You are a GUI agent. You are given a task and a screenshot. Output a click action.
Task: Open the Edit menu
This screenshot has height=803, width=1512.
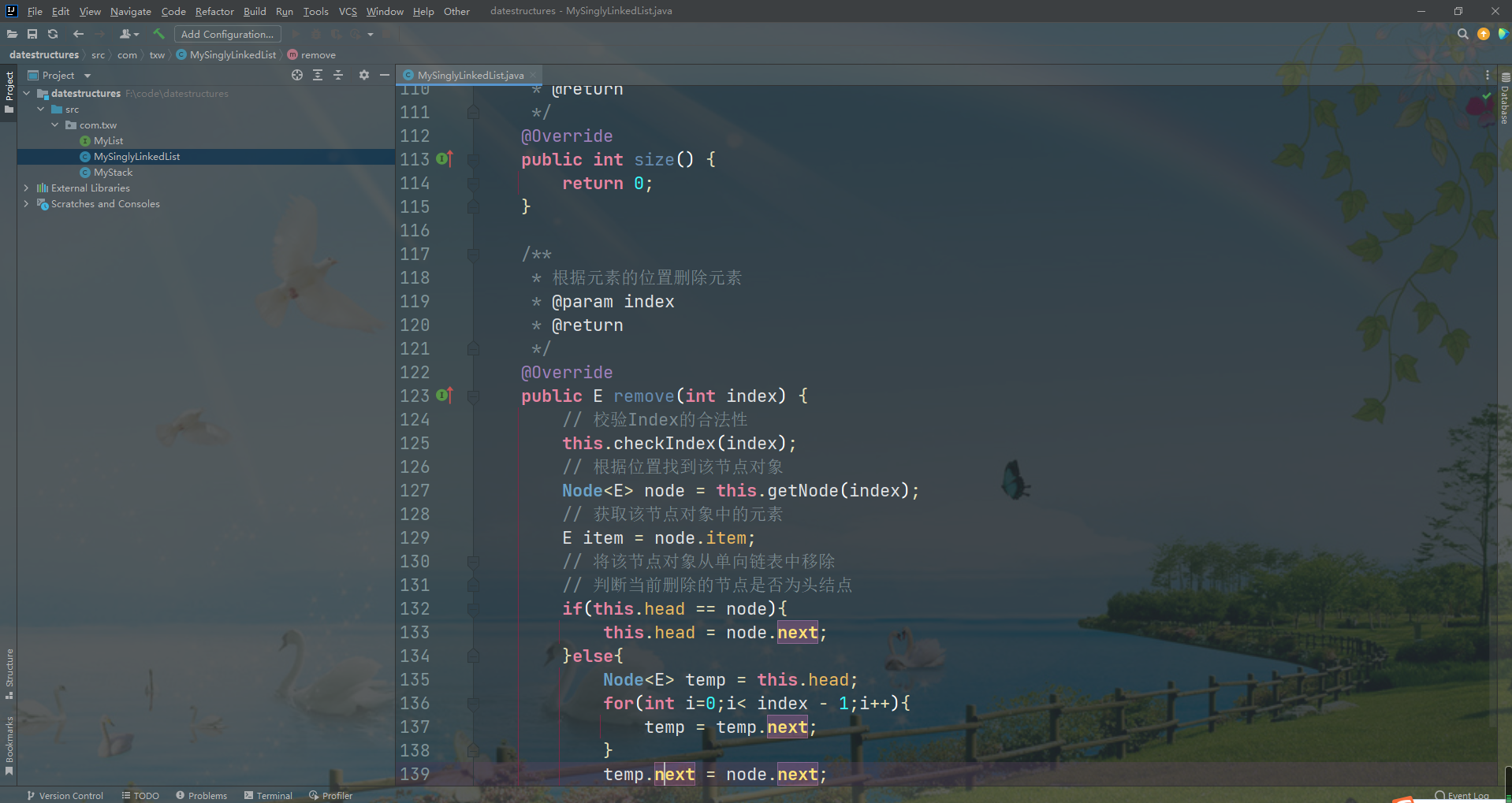click(x=61, y=11)
